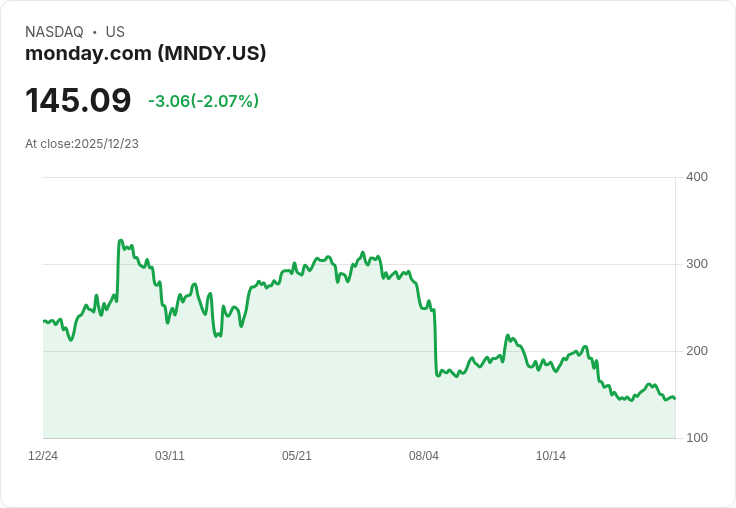Click the 12/24 x-axis date label
Screen dimensions: 736x508
click(x=43, y=456)
